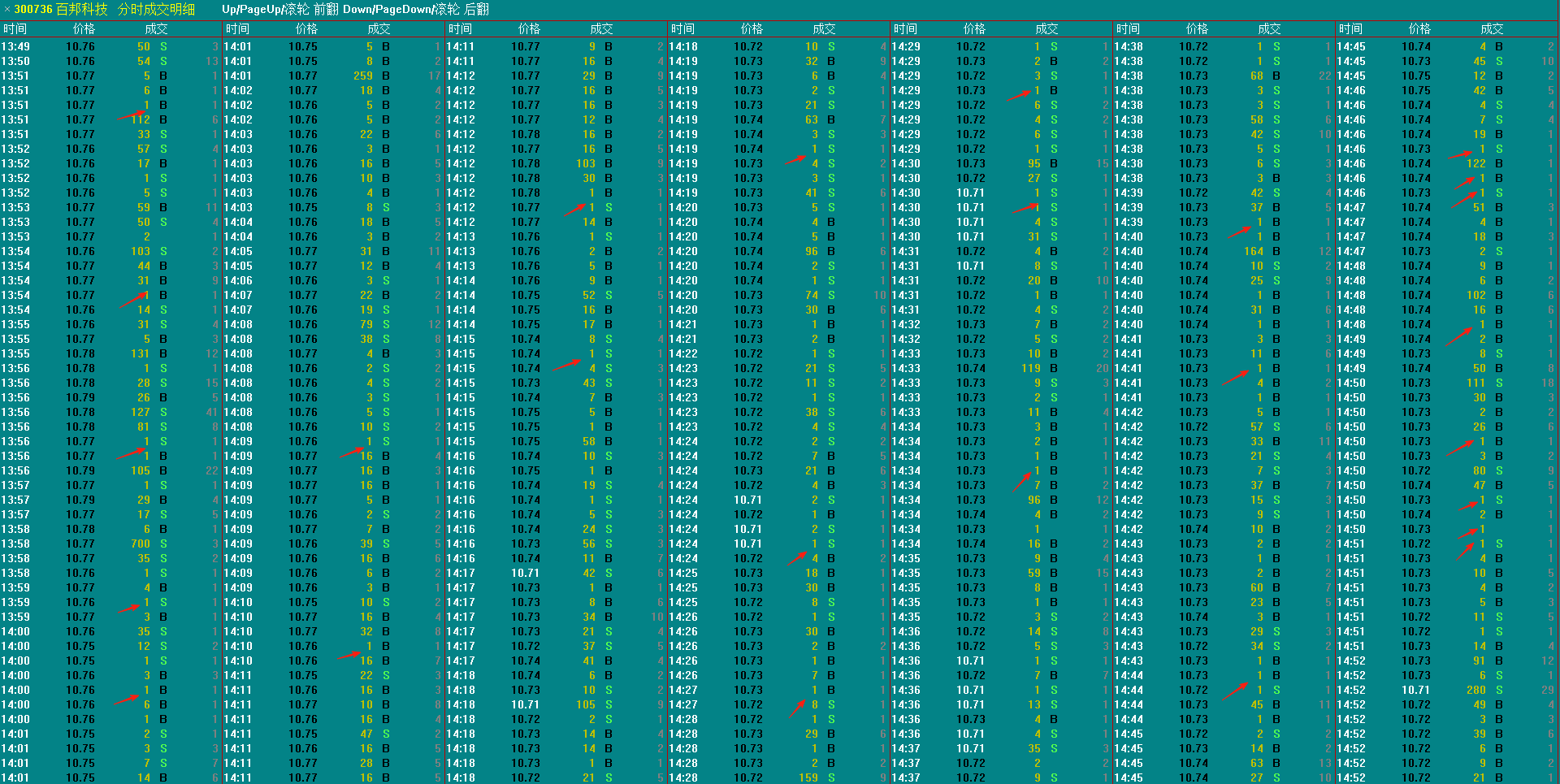Click price 10.71 in the 14:52 row
The image size is (1560, 784).
(x=1416, y=690)
